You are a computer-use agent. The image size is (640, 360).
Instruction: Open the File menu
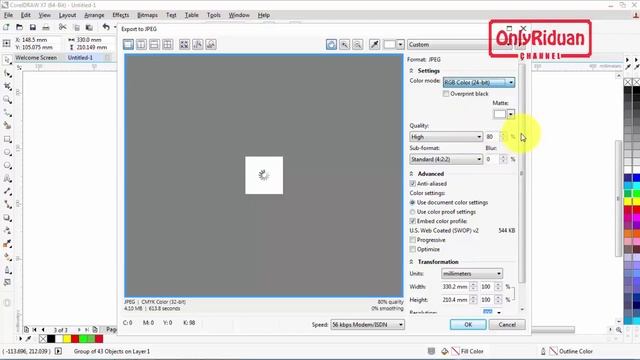coord(8,15)
